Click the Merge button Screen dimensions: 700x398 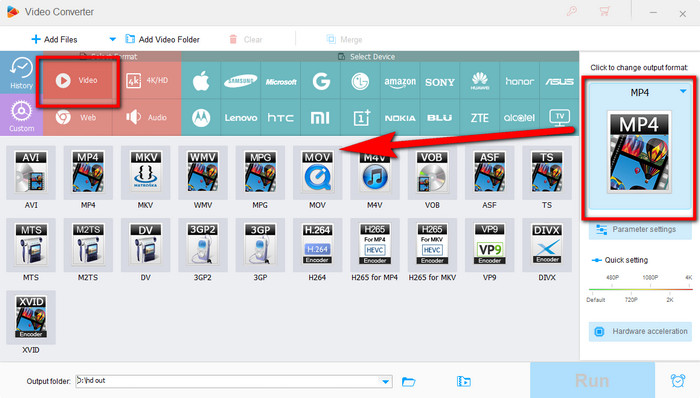344,40
